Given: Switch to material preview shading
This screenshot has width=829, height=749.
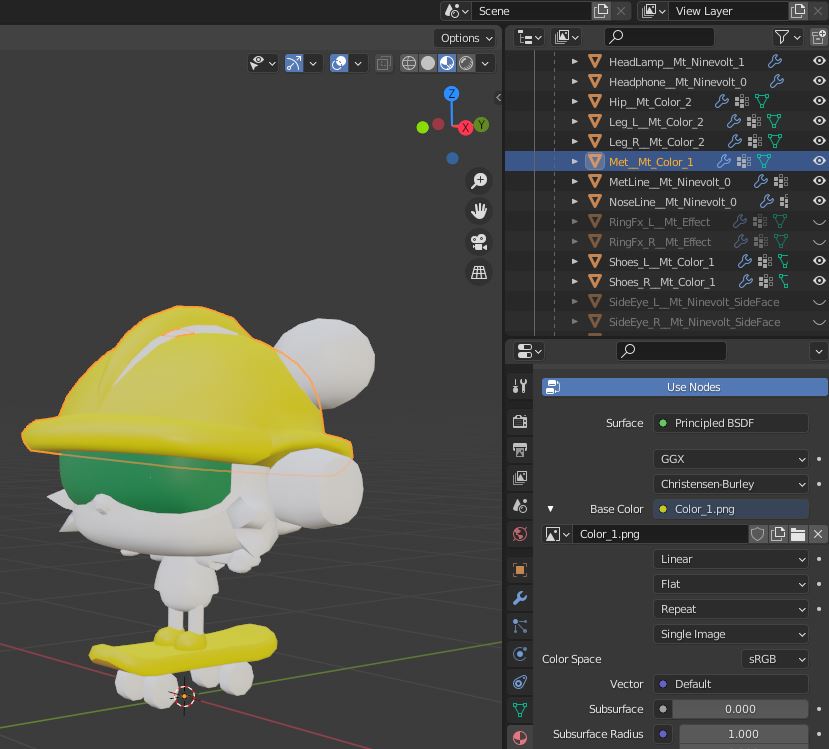Looking at the screenshot, I should click(x=447, y=63).
